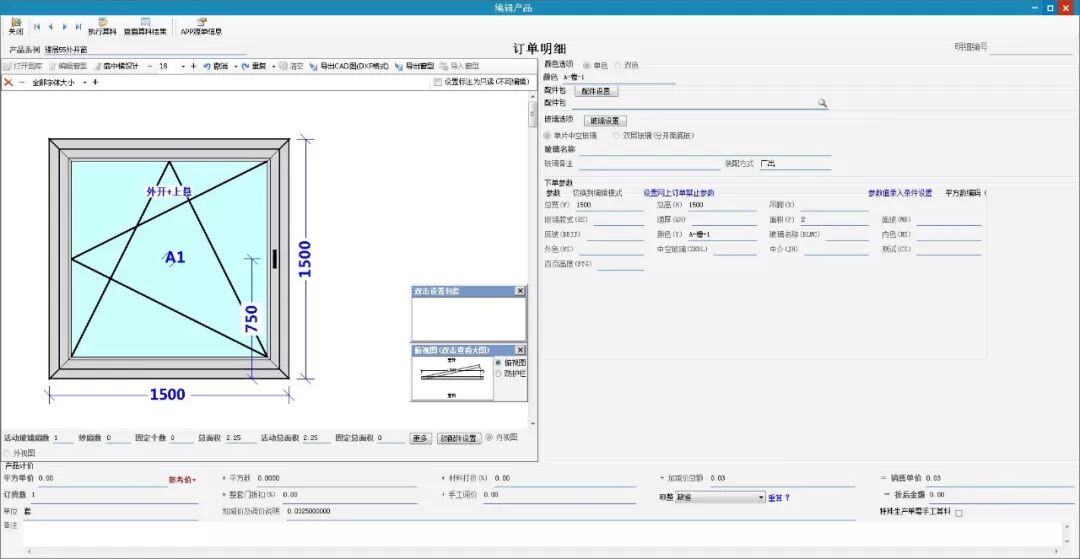Click the glass name (玻璃名称) input field
The height and width of the screenshot is (559, 1080).
[x=705, y=149]
